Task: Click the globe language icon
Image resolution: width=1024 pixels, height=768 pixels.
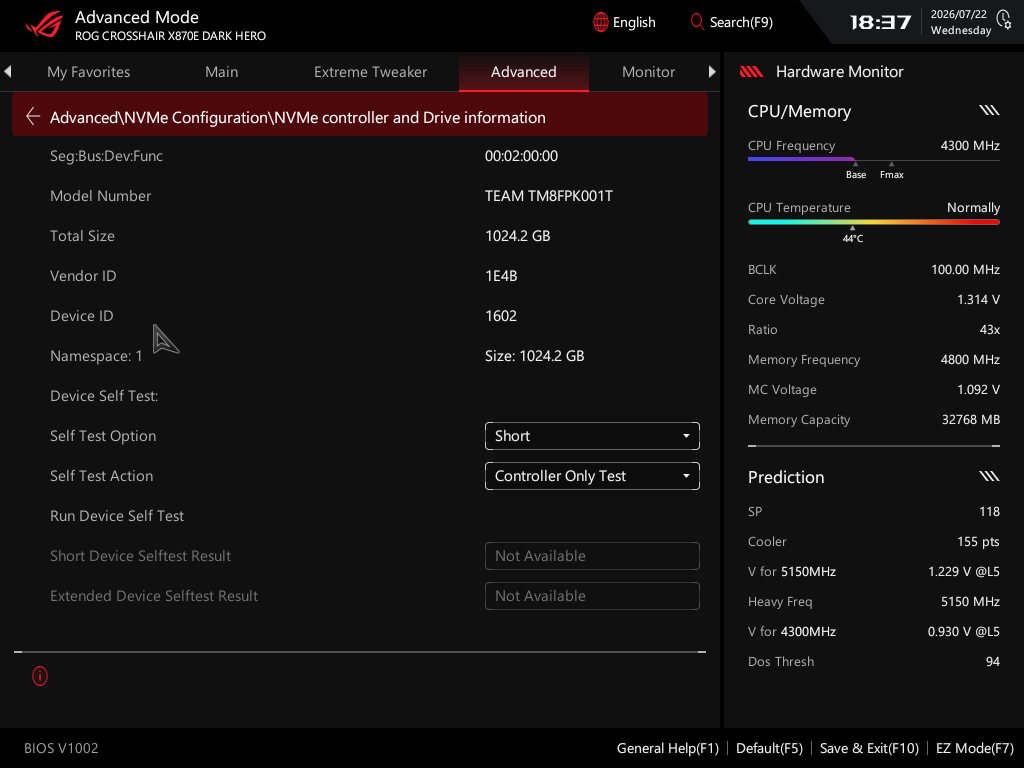Action: click(600, 22)
